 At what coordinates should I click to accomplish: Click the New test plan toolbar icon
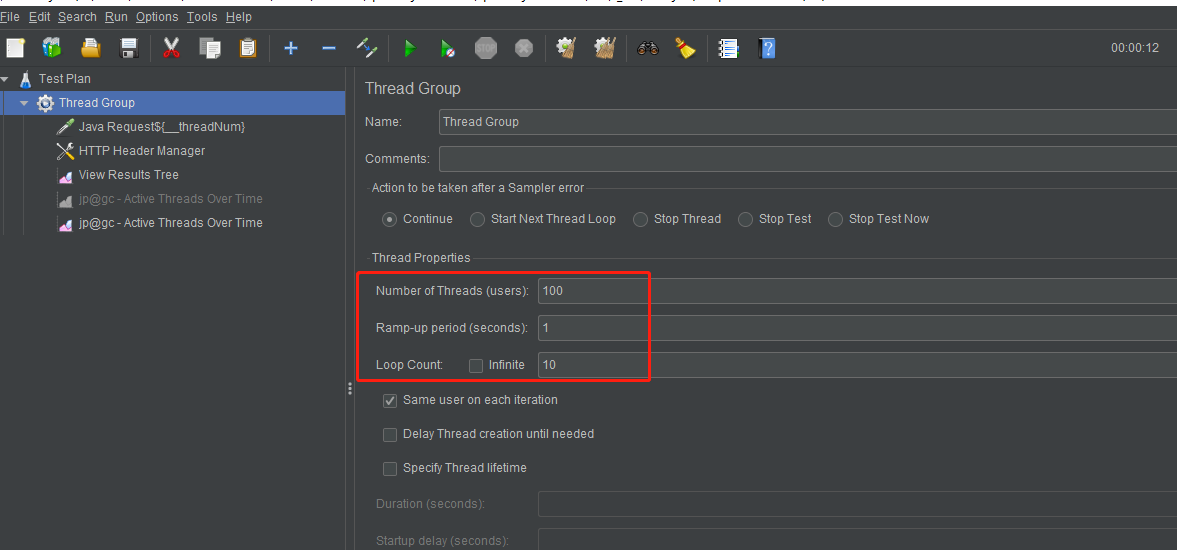click(x=15, y=49)
